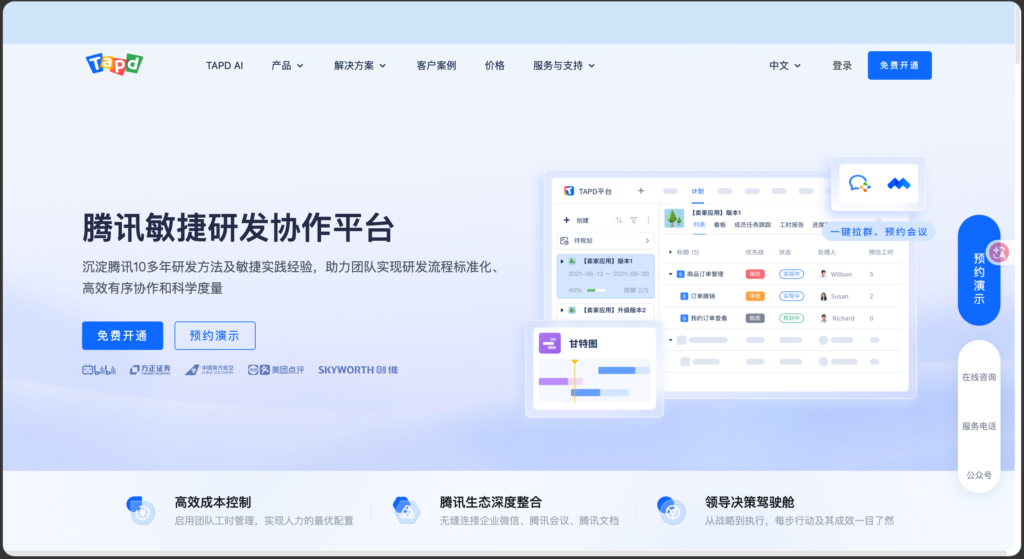Click the plus icon beside TAPD平台
The height and width of the screenshot is (559, 1024).
[641, 191]
